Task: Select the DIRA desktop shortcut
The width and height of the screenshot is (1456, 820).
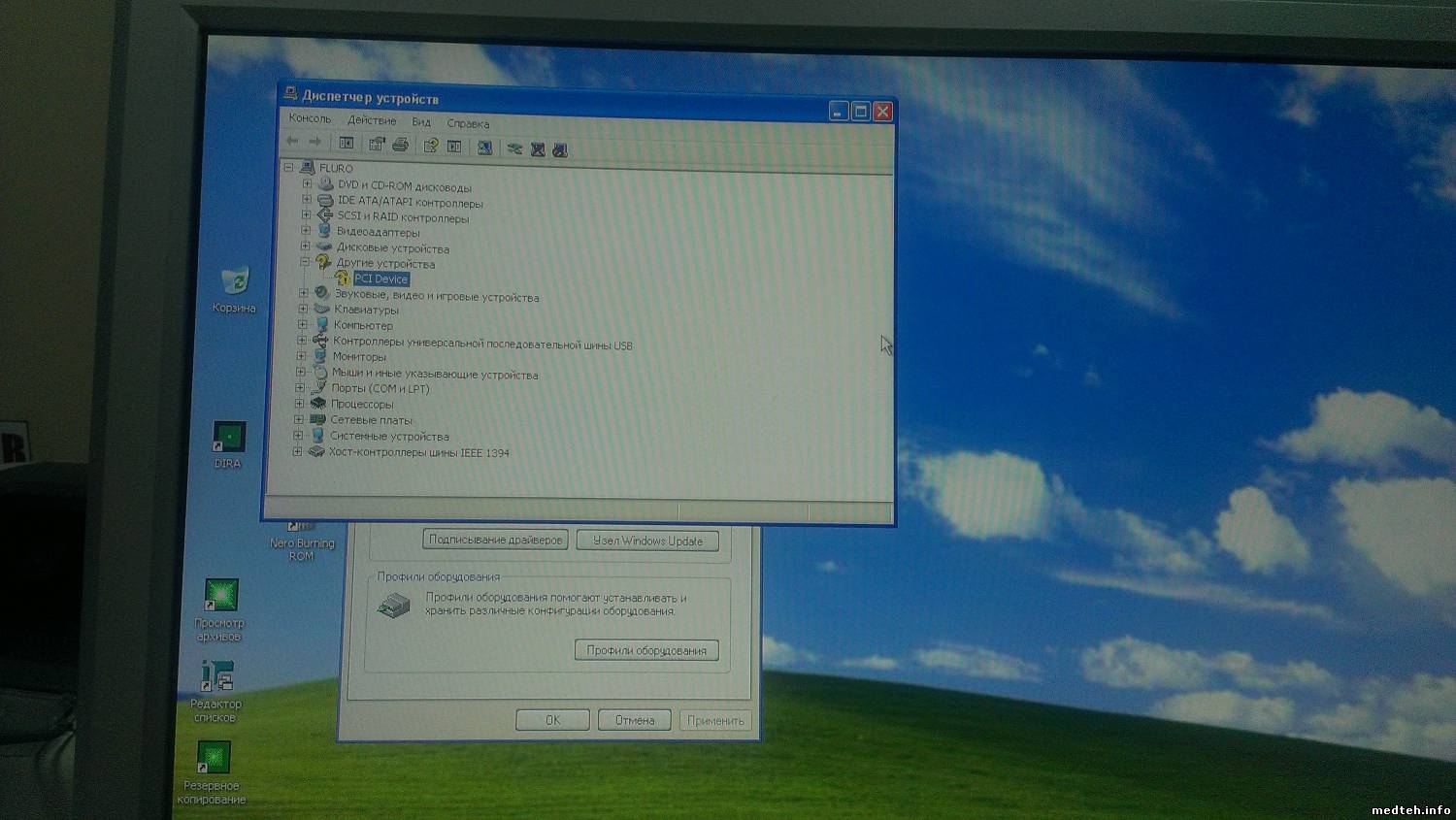Action: (229, 438)
